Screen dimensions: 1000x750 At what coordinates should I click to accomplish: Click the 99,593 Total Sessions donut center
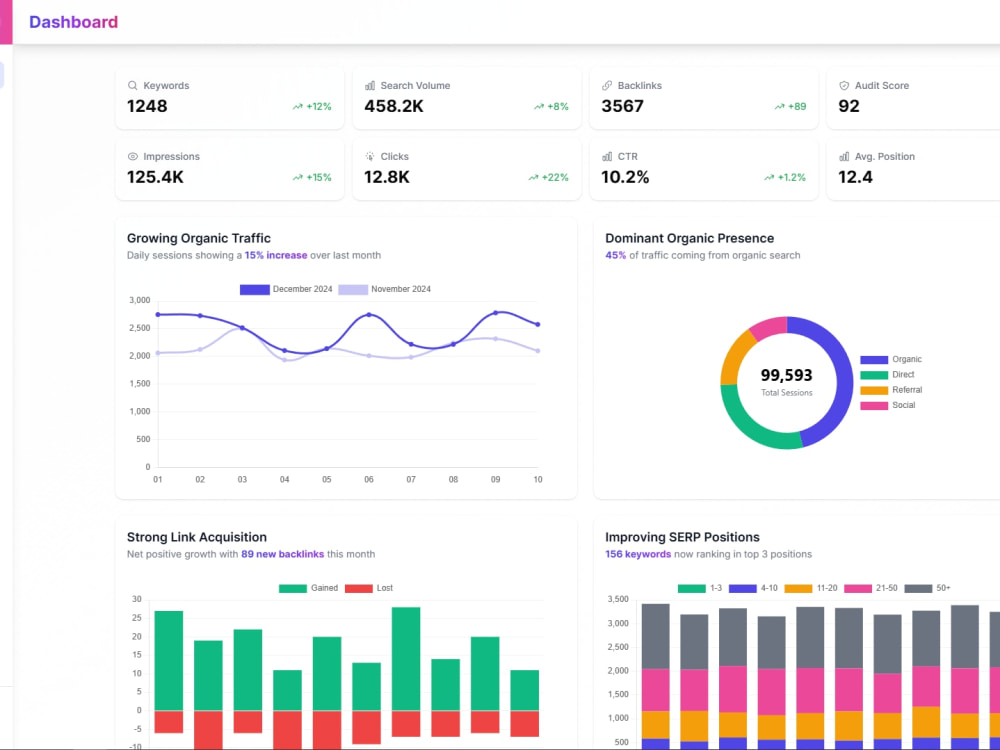pyautogui.click(x=786, y=381)
